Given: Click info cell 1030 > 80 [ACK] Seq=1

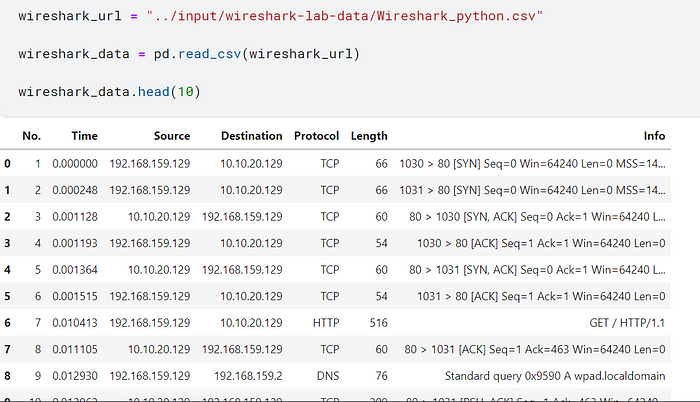Looking at the screenshot, I should 541,243.
